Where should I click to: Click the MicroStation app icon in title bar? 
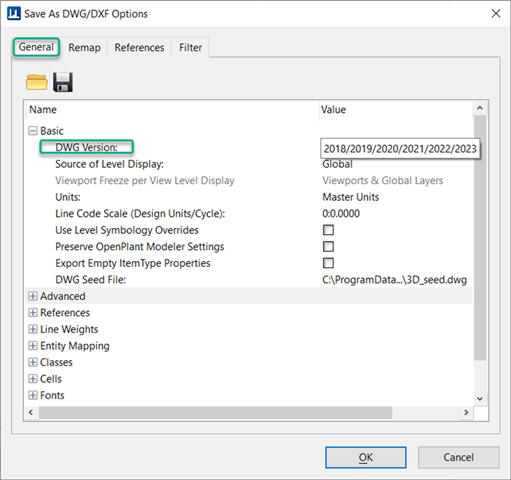[x=14, y=14]
